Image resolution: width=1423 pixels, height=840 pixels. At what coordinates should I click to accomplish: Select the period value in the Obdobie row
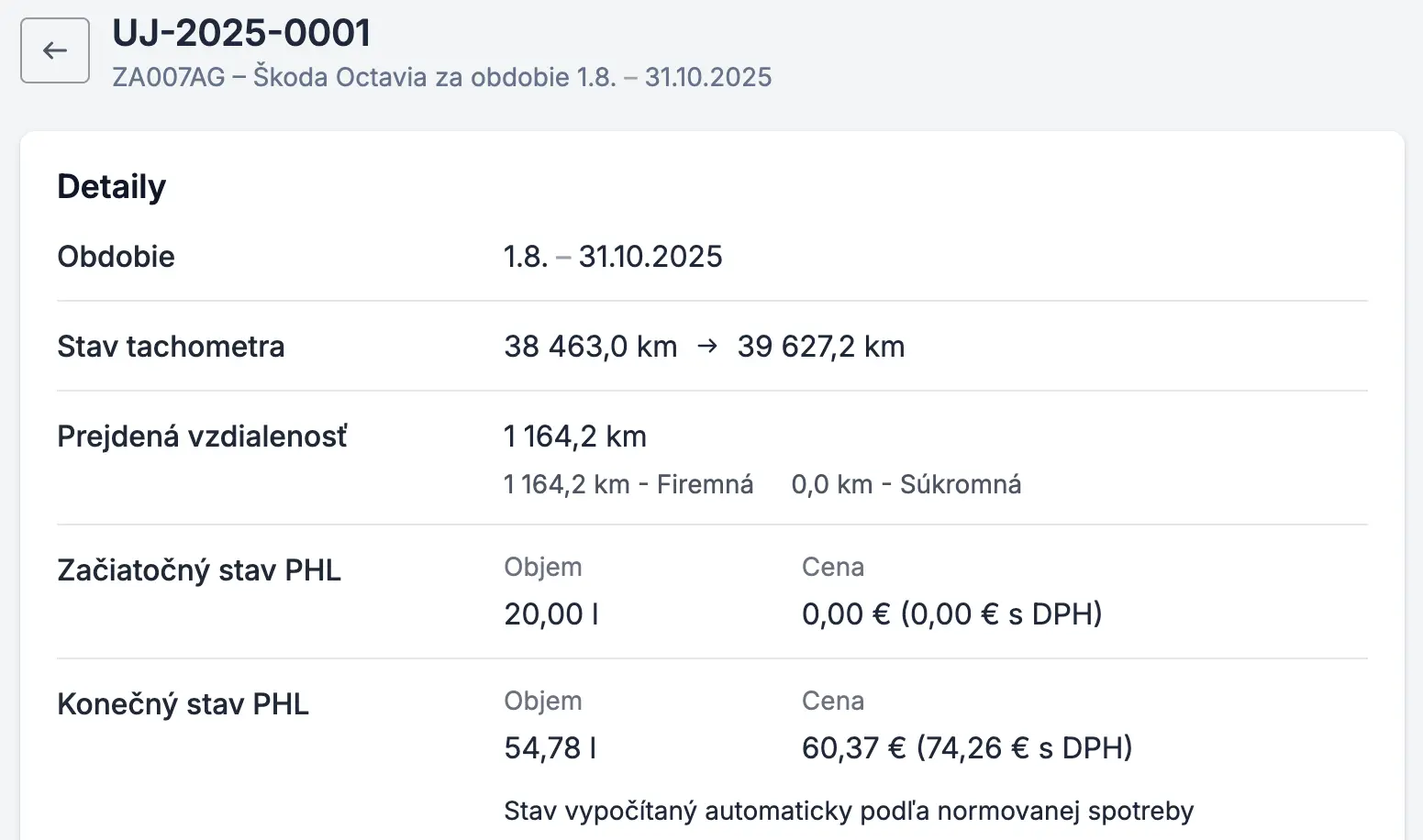[x=613, y=257]
